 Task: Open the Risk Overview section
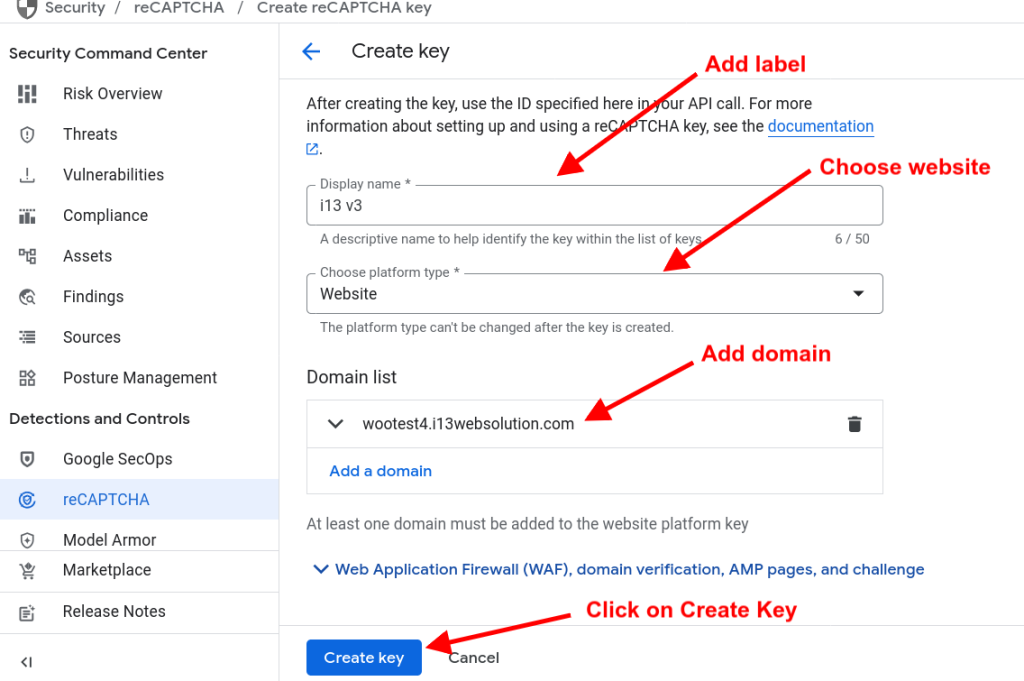(x=112, y=93)
